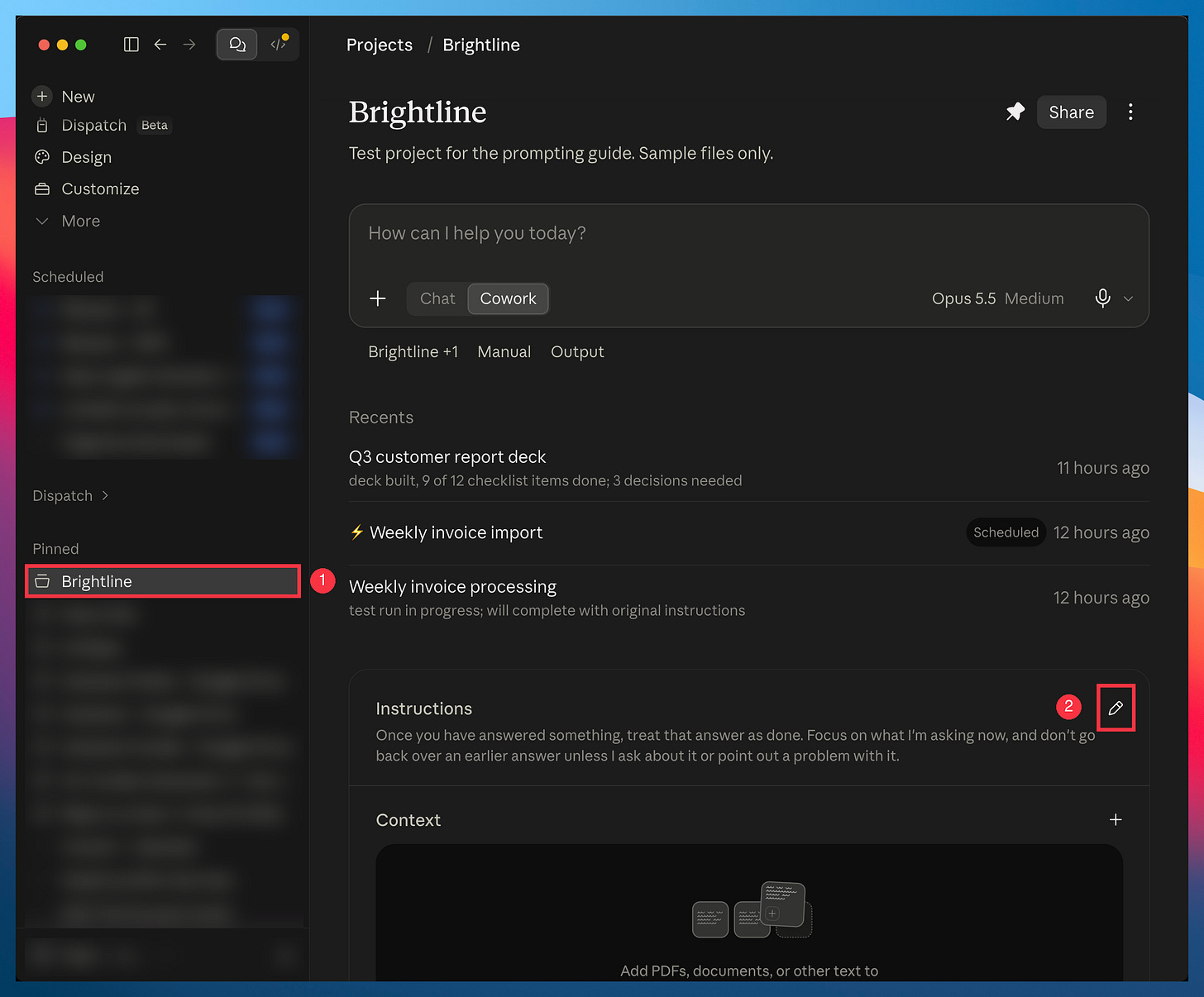Select the Brightline +1 chip
The width and height of the screenshot is (1204, 997).
[x=413, y=352]
